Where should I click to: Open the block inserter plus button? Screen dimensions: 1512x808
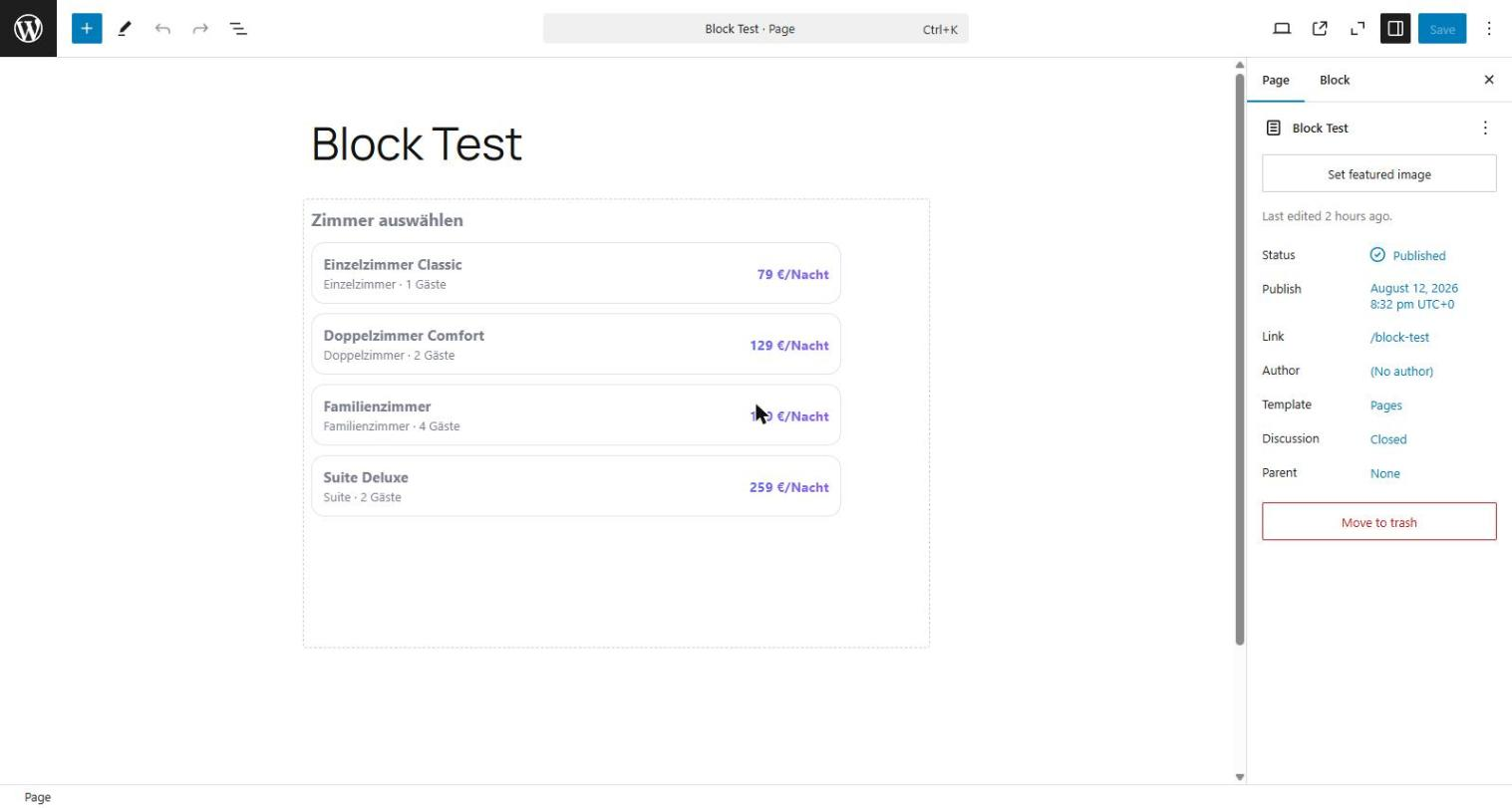click(x=87, y=29)
